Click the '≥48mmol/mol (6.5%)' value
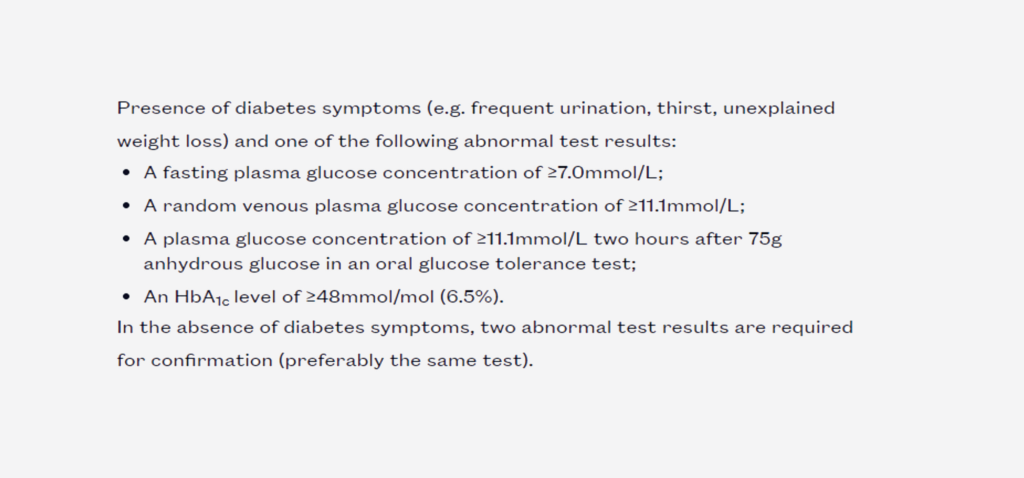The image size is (1024, 478). tap(403, 297)
